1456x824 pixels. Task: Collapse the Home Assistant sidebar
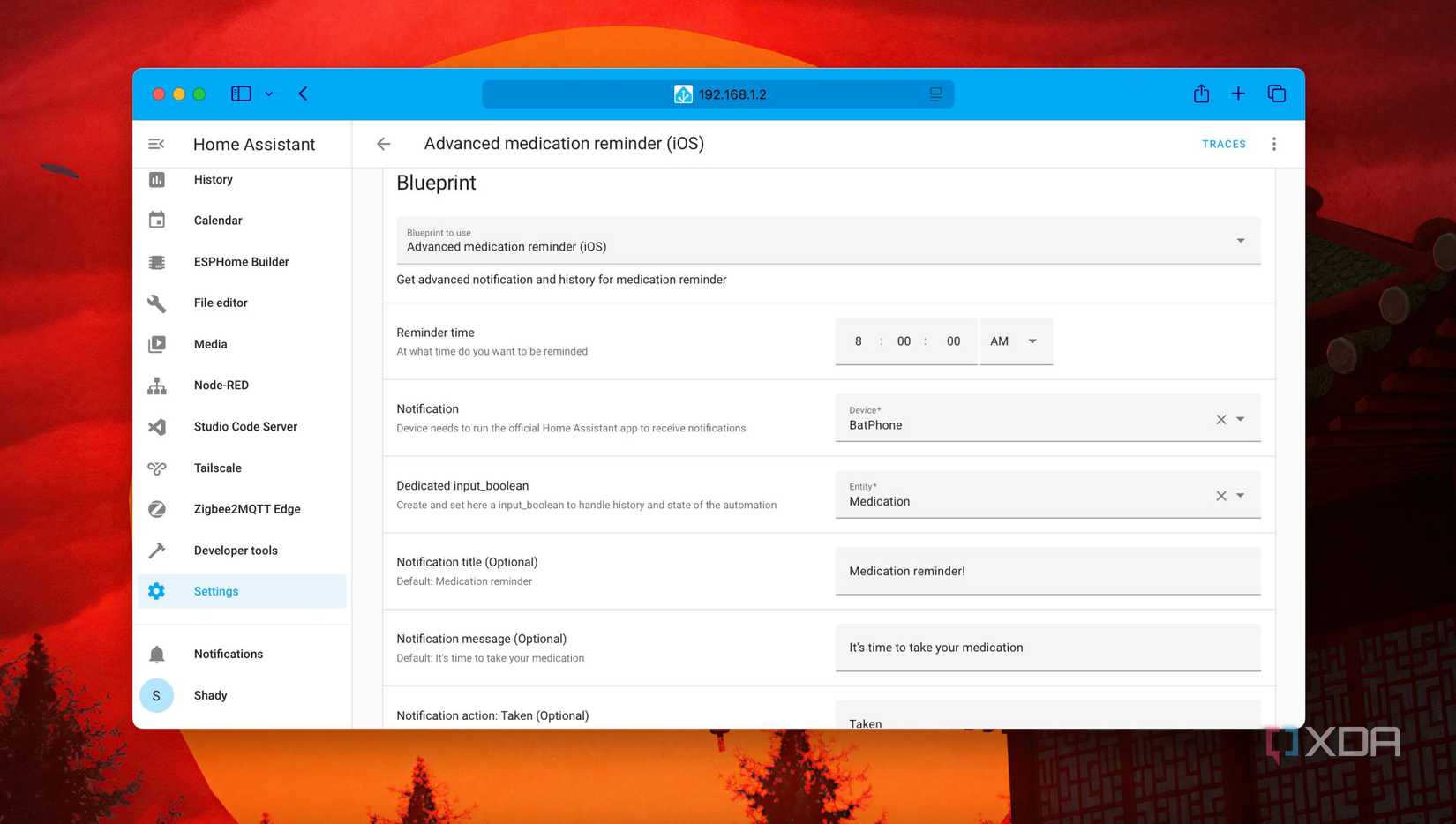156,143
